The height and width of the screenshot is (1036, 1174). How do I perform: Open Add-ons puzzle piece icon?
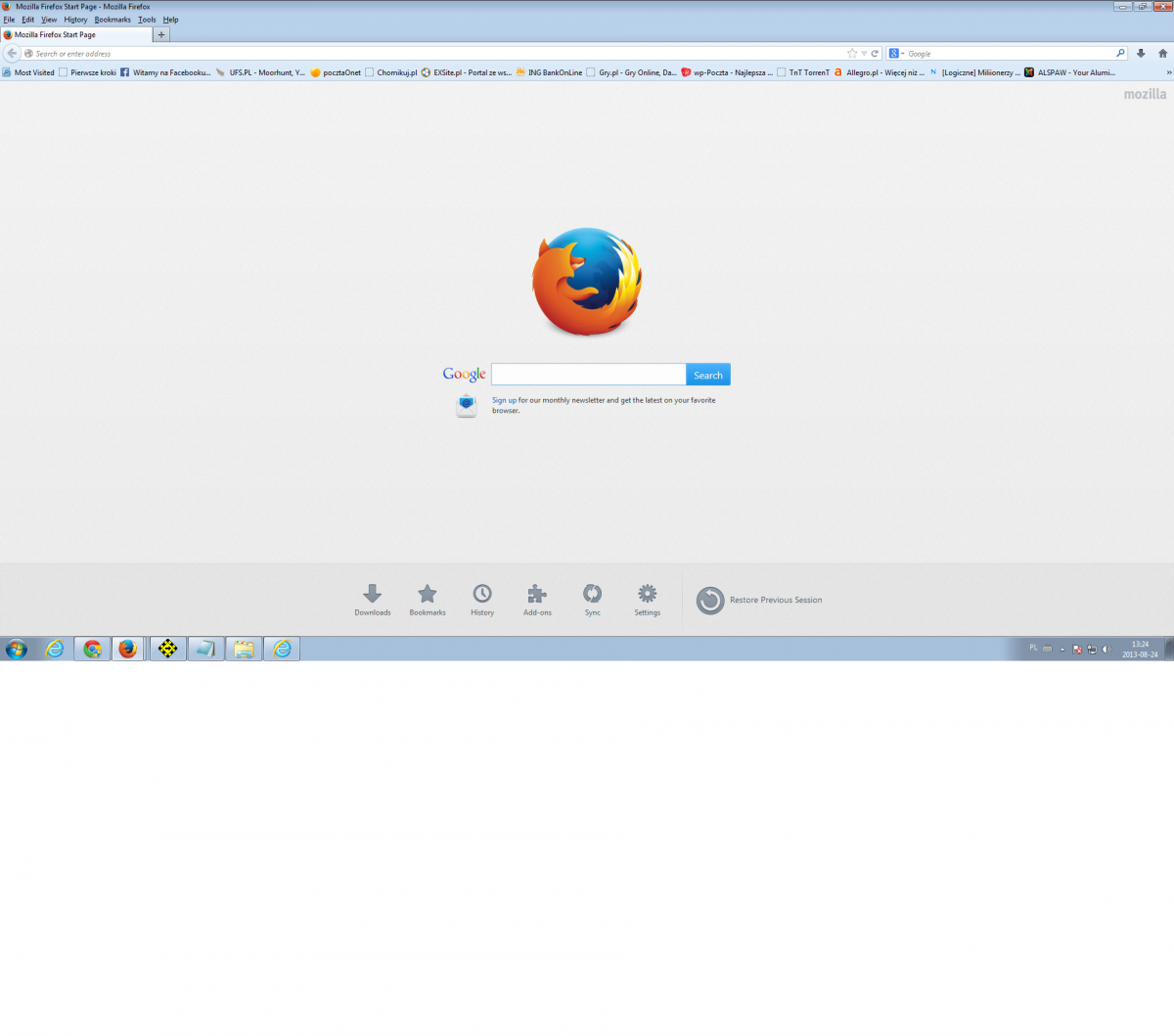click(x=537, y=600)
